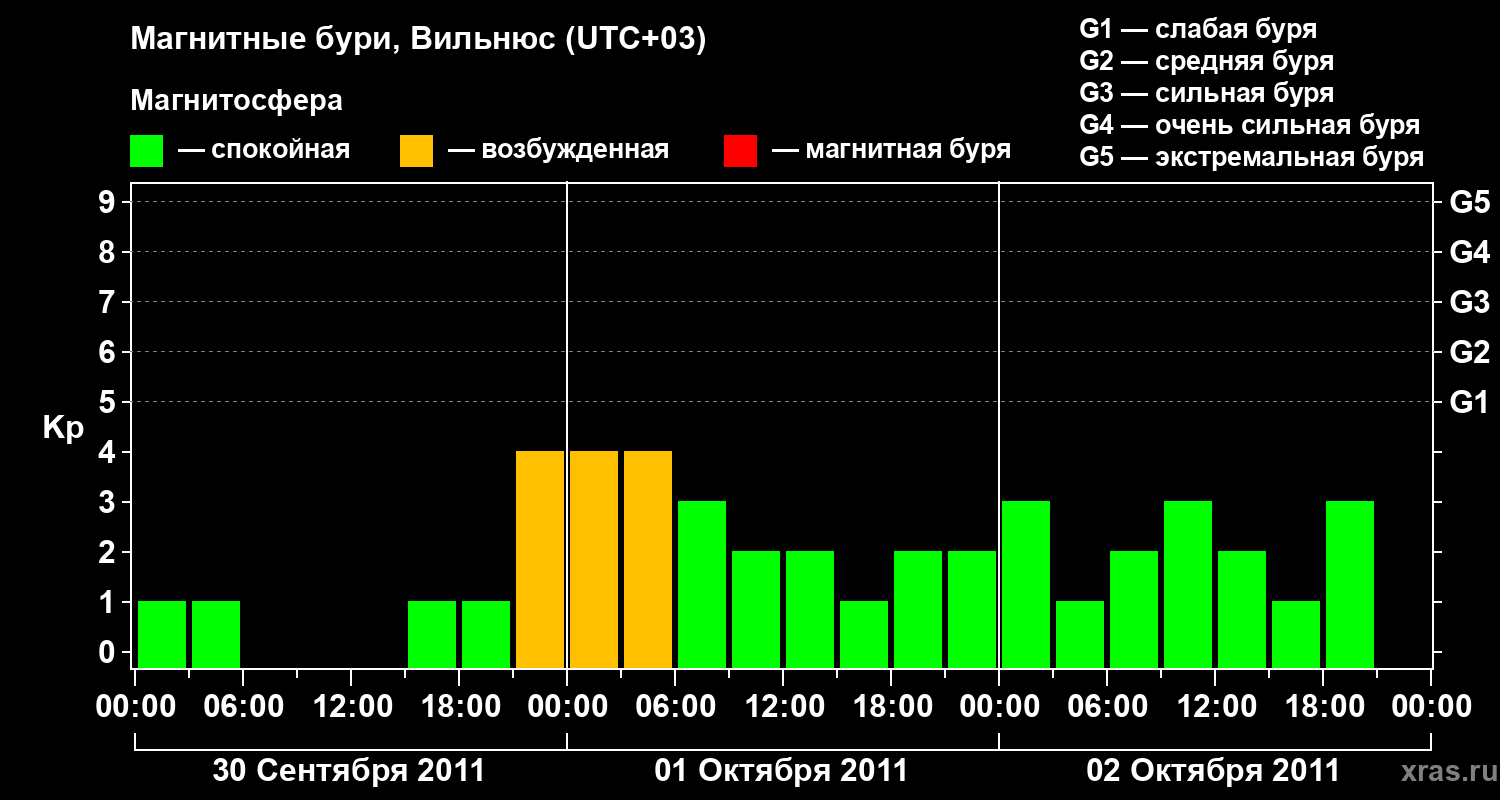
Task: Click the orange 'возбужденная' legend swatch
Action: tap(416, 151)
